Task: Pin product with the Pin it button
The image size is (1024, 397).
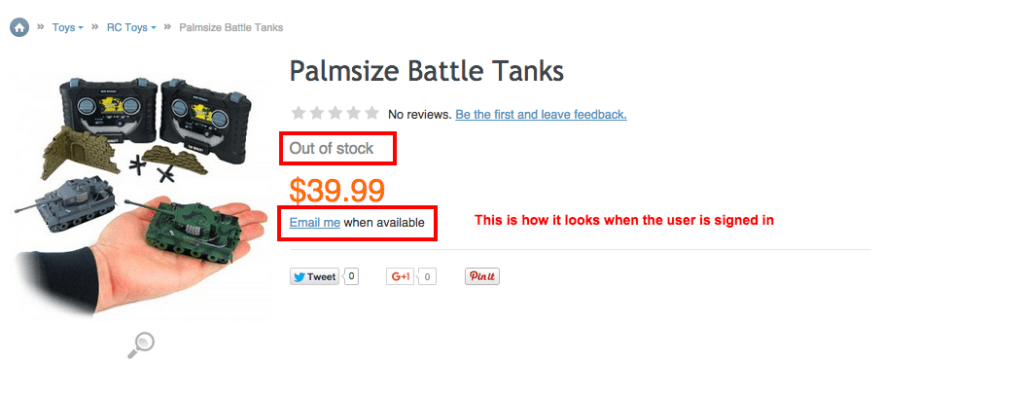Action: coord(483,277)
